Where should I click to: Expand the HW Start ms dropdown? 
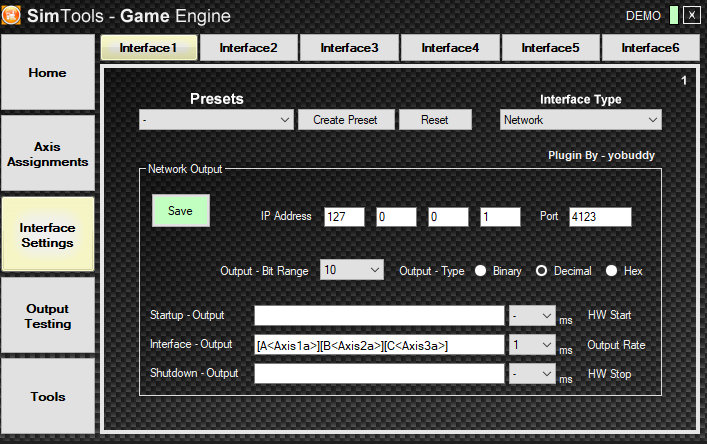pos(532,316)
